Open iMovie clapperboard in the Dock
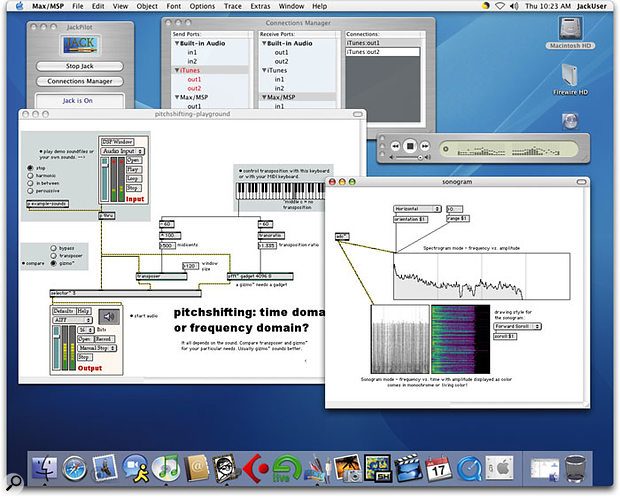The height and width of the screenshot is (497, 620). click(408, 468)
